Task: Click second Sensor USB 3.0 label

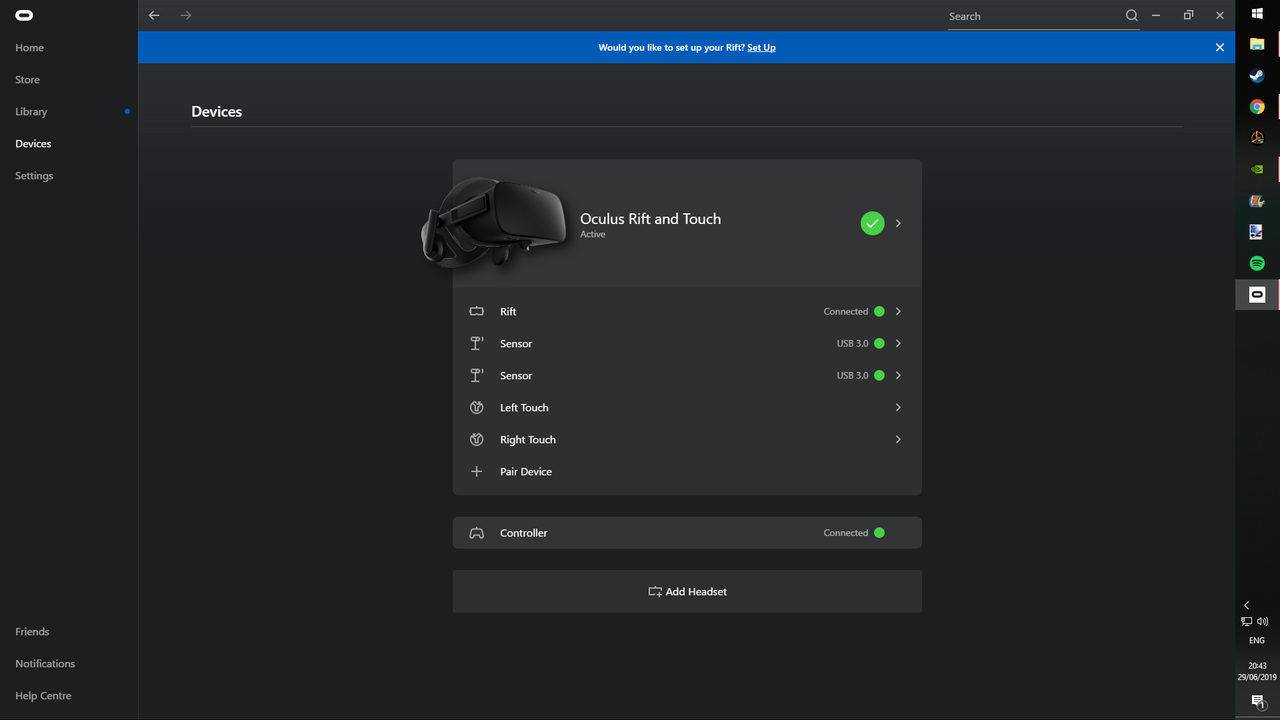Action: tap(853, 375)
